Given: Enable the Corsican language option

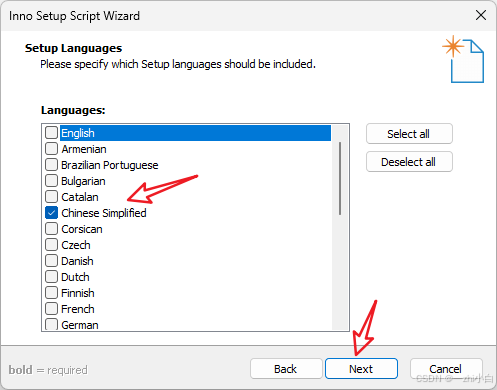Looking at the screenshot, I should [51, 229].
